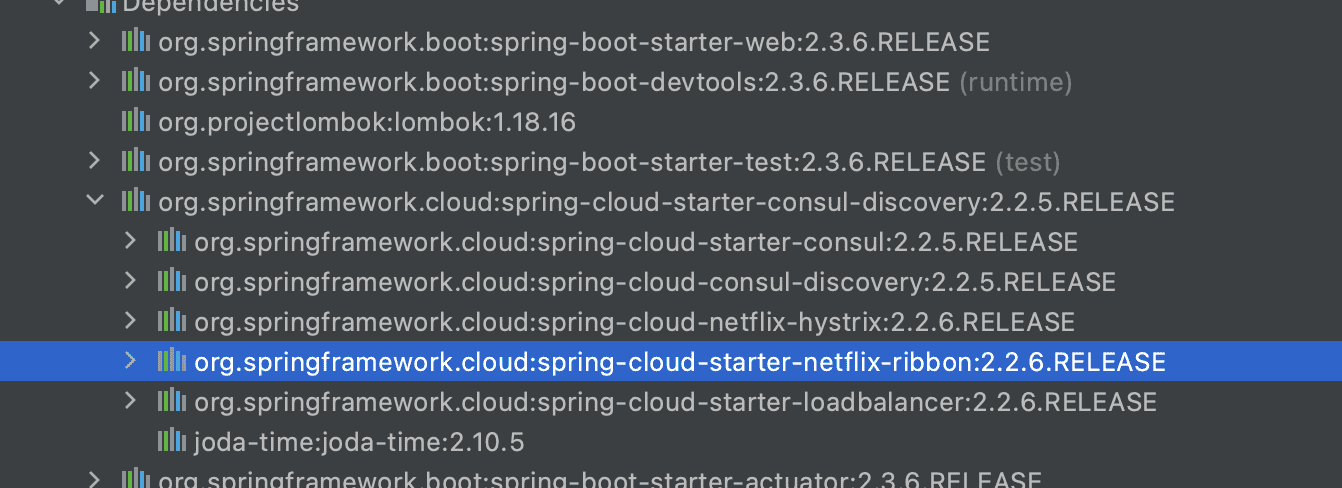Click the lombok dependency library icon
This screenshot has width=1342, height=488.
[135, 121]
